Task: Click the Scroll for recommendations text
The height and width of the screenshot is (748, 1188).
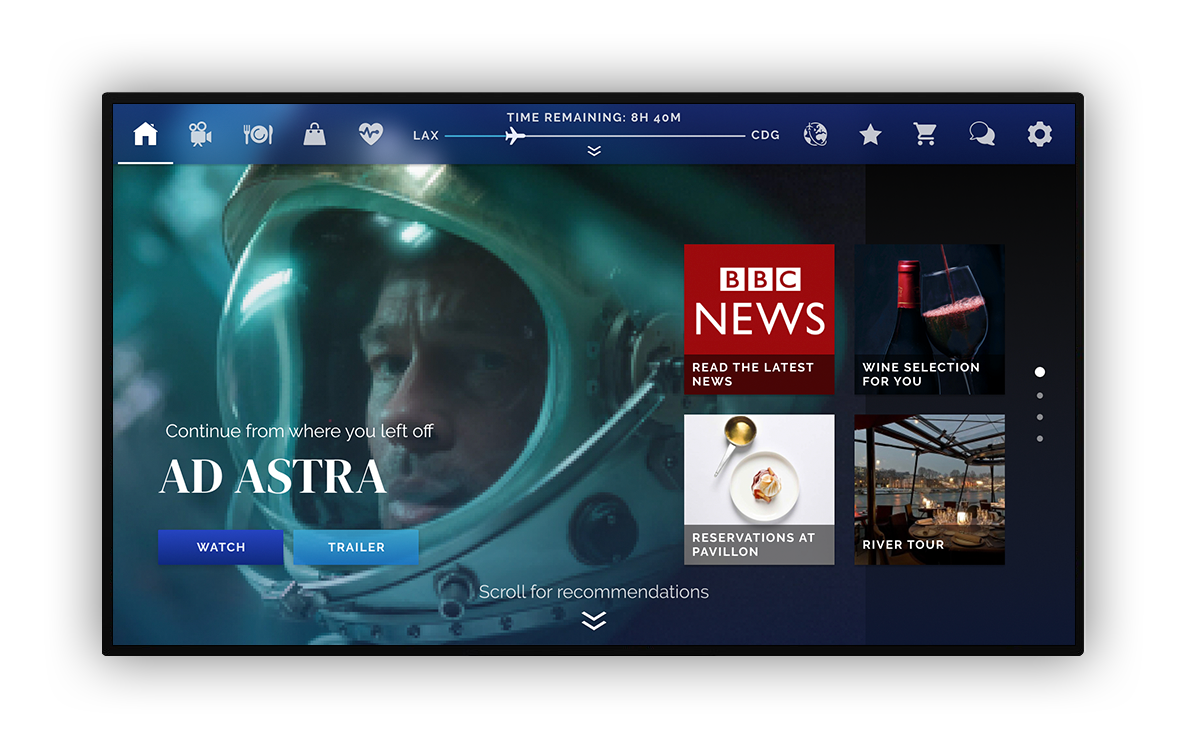Action: click(594, 592)
